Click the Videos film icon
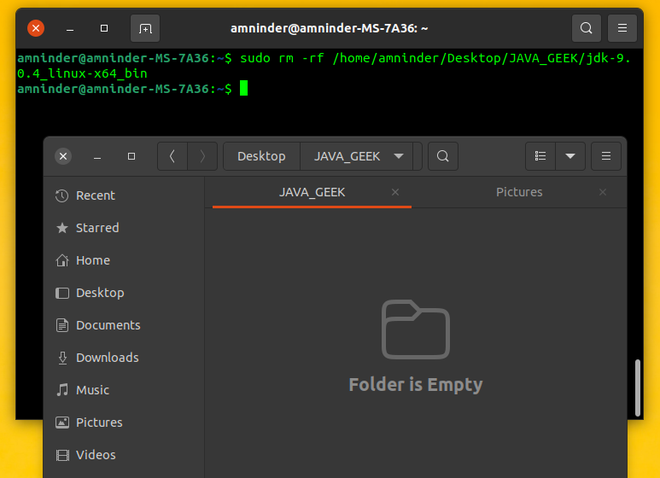Screen dimensions: 660x478 point(62,455)
